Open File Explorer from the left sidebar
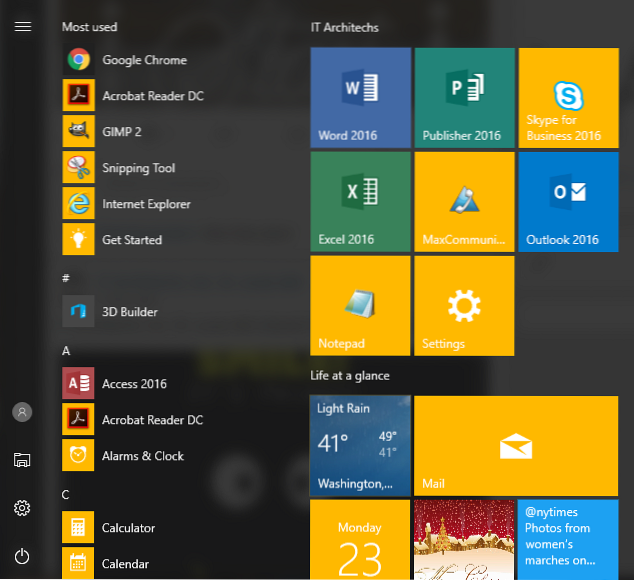 click(x=22, y=460)
